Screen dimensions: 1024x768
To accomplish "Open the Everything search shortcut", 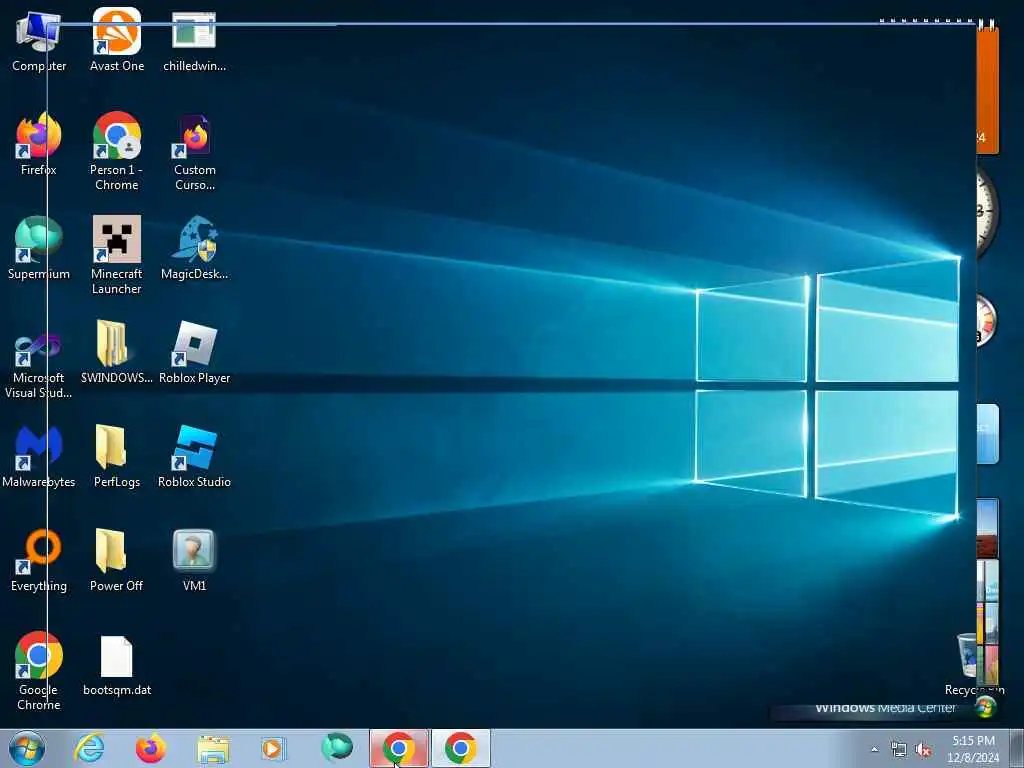I will (x=39, y=560).
